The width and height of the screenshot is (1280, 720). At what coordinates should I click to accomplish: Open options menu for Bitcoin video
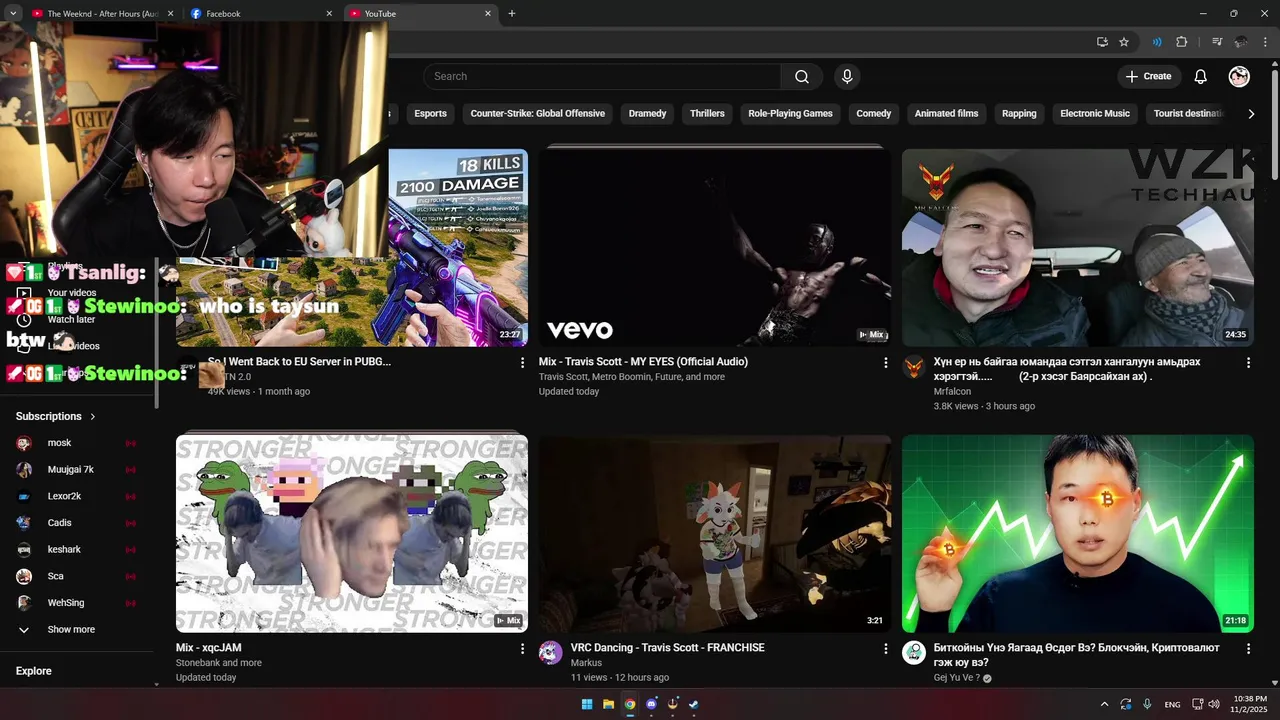click(1248, 649)
